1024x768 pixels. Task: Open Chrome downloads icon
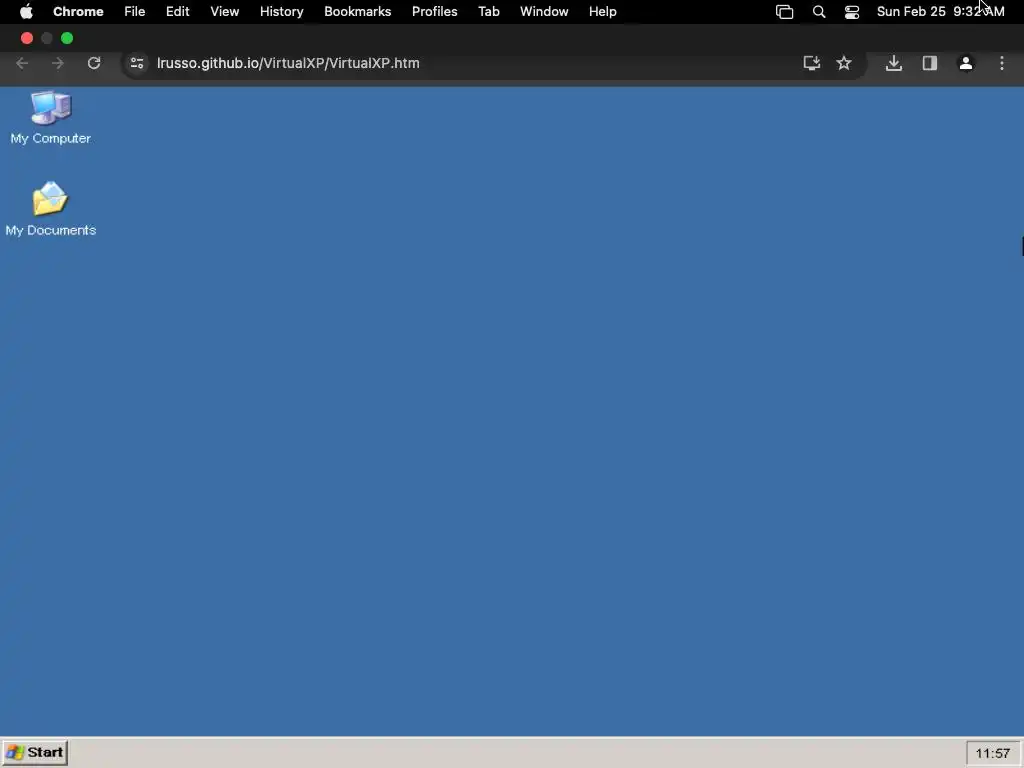click(x=894, y=63)
